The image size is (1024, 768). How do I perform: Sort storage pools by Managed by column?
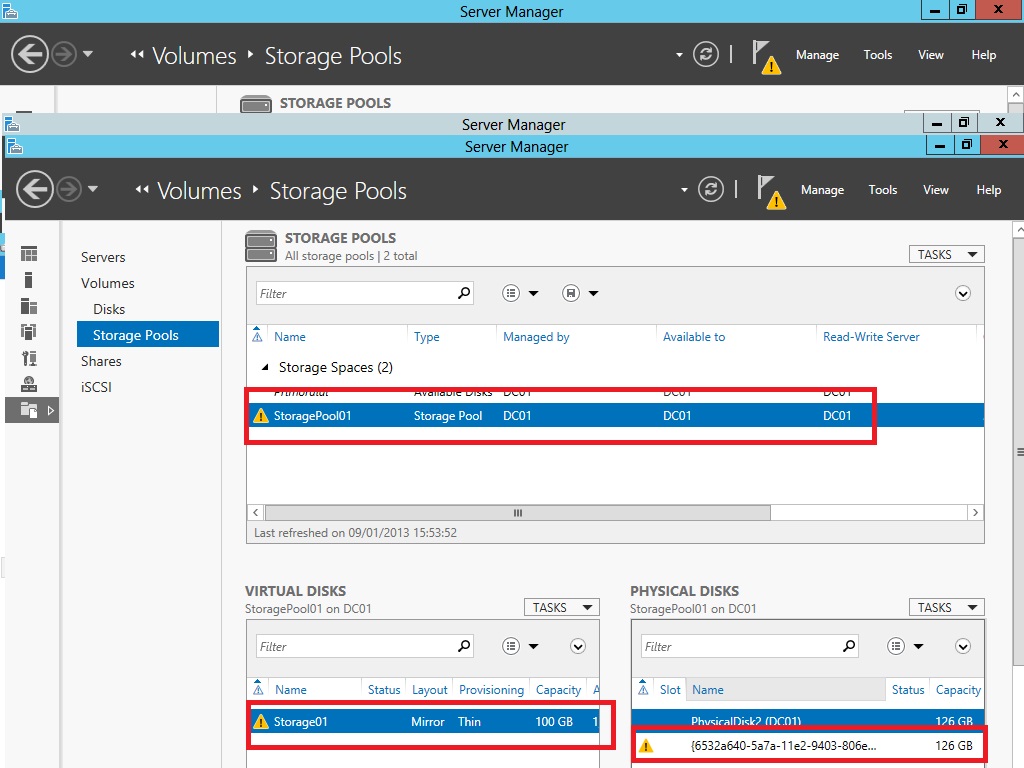click(536, 337)
